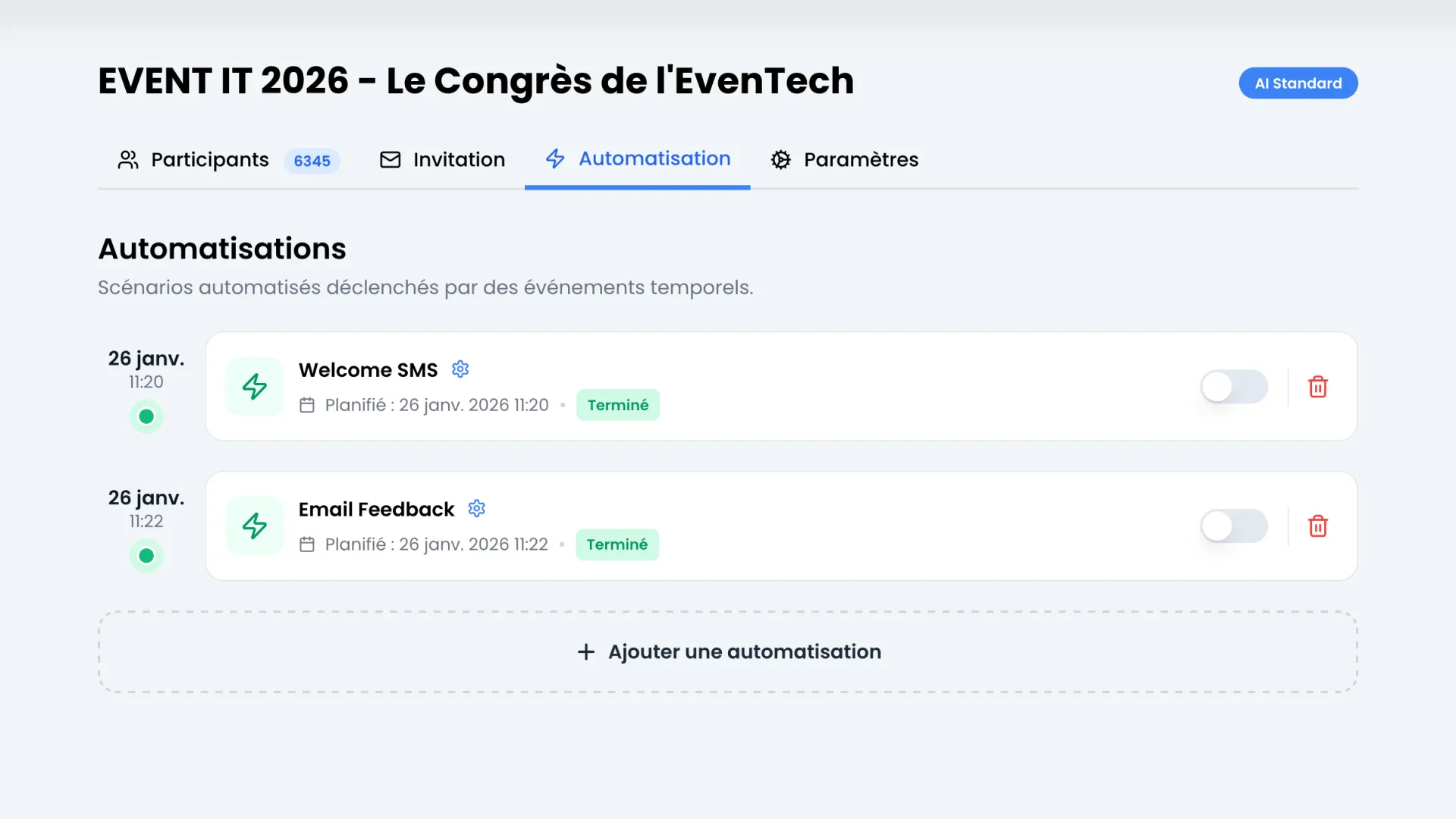This screenshot has height=819, width=1456.
Task: Delete the Email Feedback automation
Action: click(1319, 526)
